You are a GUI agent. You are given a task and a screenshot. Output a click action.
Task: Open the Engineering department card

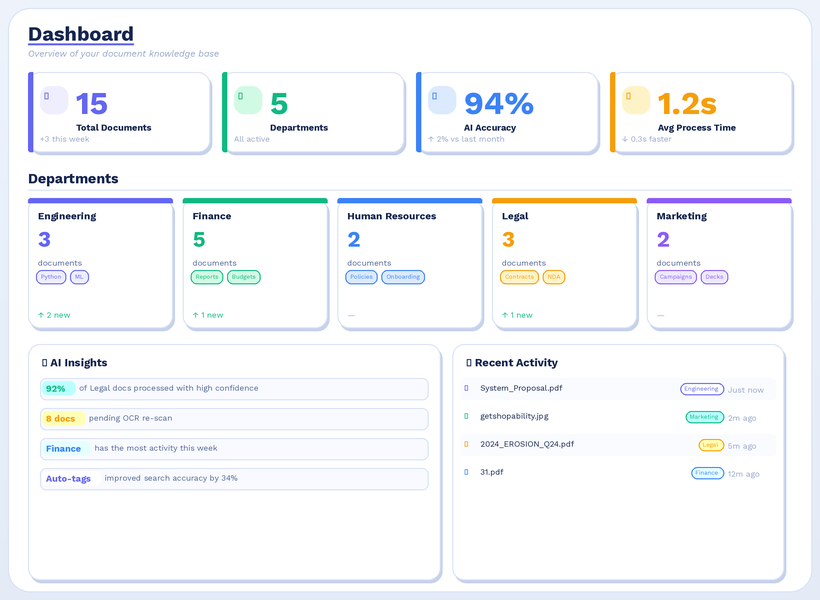pos(100,264)
